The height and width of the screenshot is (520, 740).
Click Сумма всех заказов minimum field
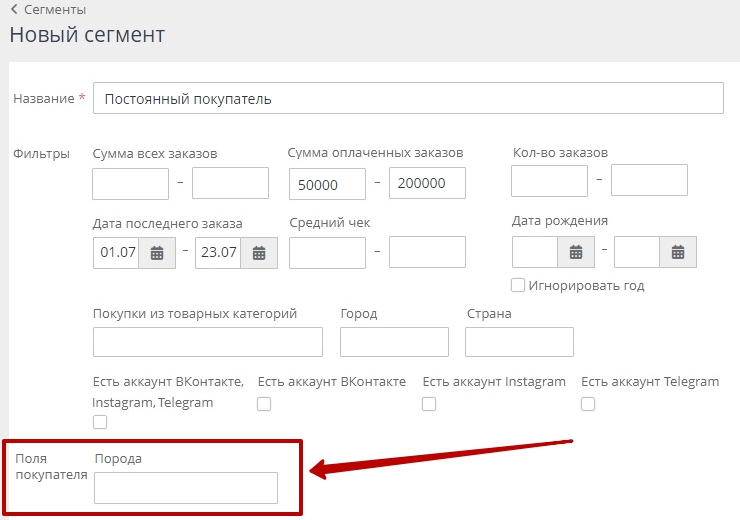[x=130, y=183]
